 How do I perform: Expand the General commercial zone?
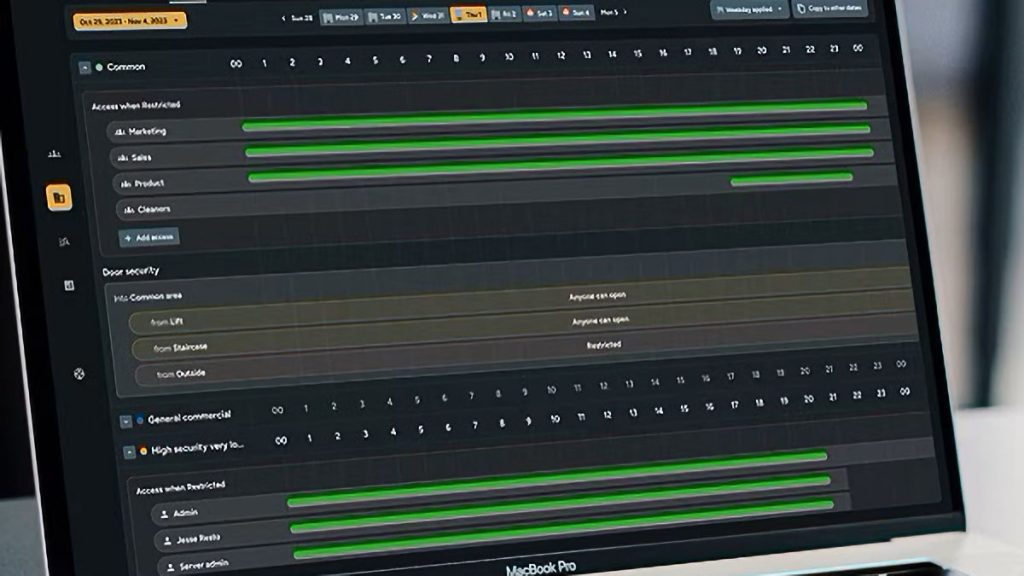[x=125, y=421]
